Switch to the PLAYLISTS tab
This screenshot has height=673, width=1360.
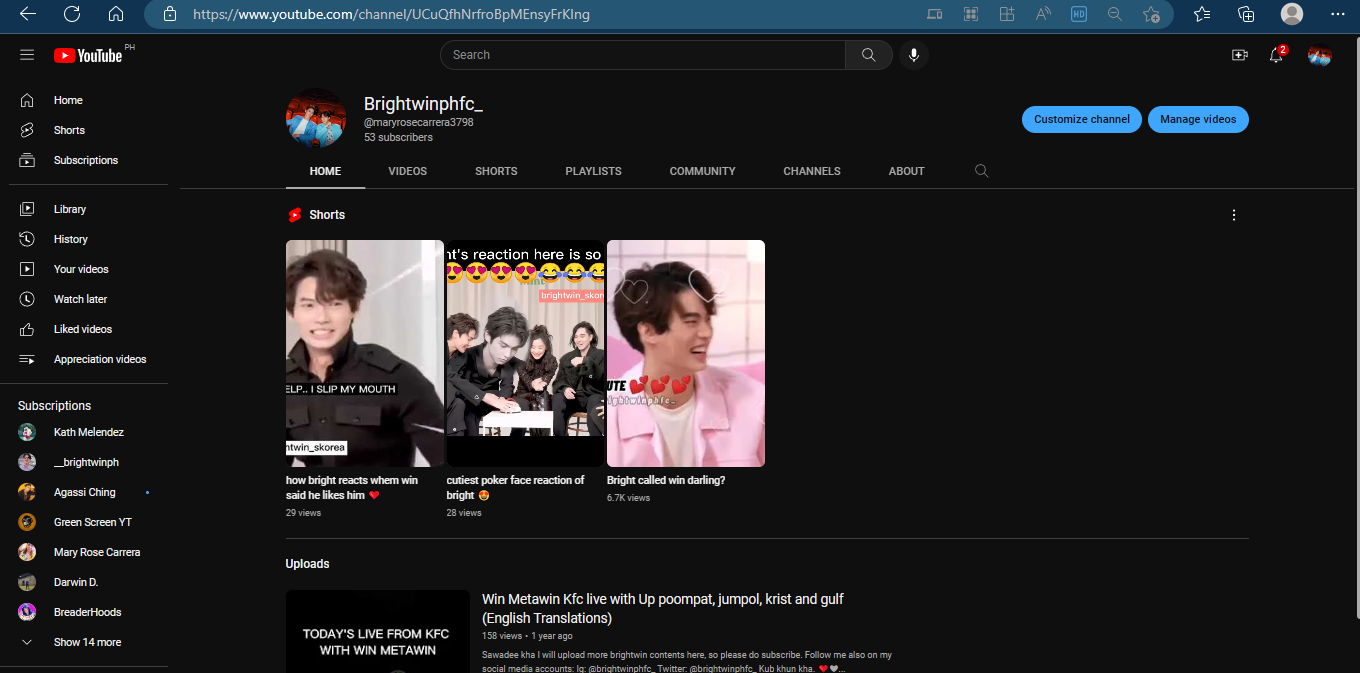point(593,171)
